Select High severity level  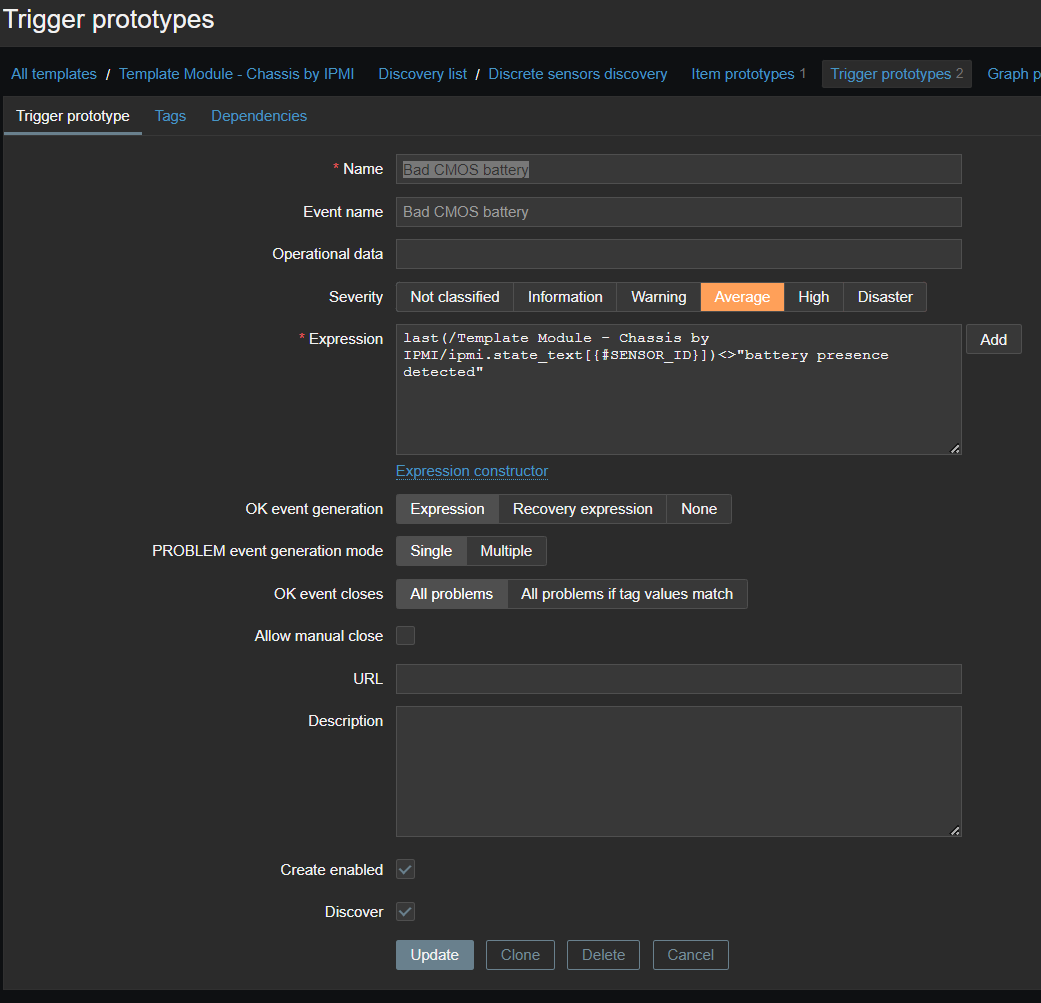coord(813,296)
